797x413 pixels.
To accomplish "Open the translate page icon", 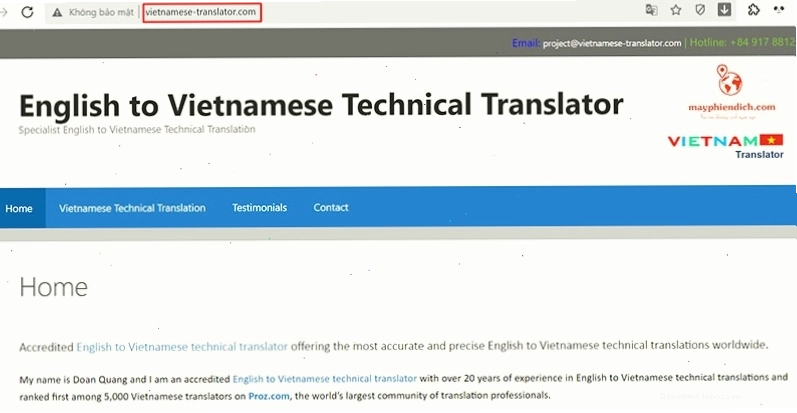I will click(x=651, y=10).
